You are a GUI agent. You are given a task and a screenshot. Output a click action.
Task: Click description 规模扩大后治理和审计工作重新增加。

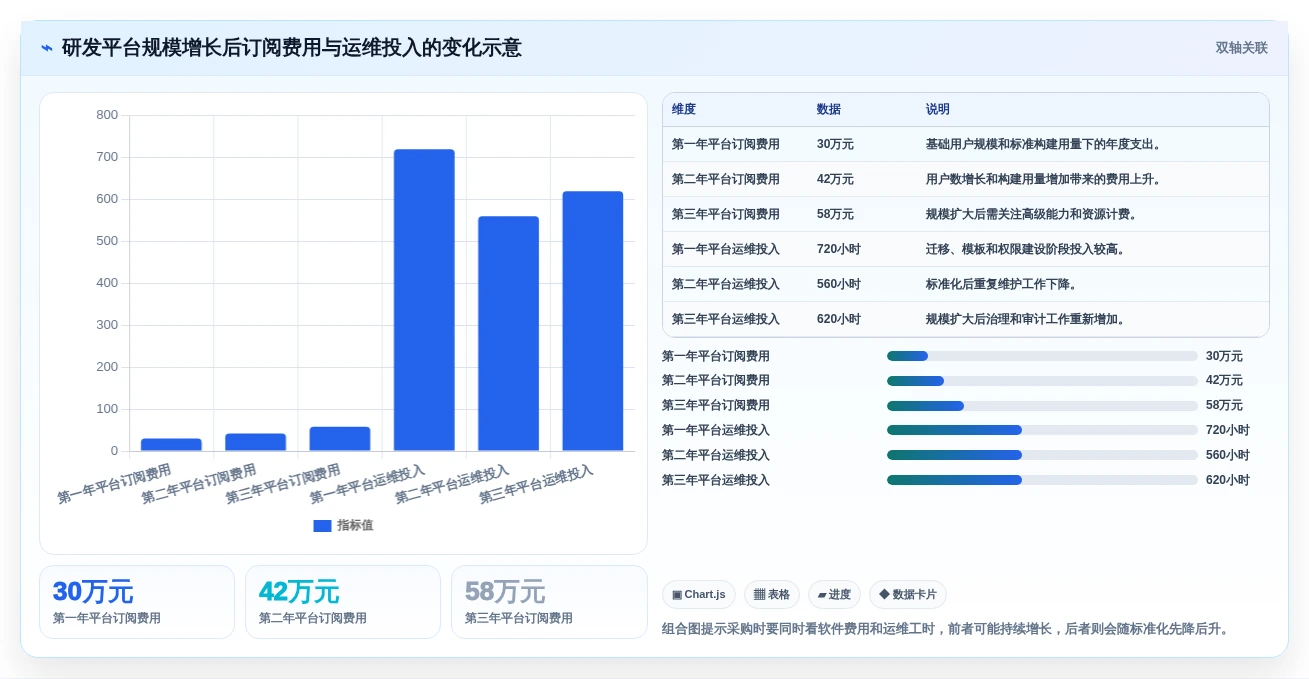(x=1028, y=319)
